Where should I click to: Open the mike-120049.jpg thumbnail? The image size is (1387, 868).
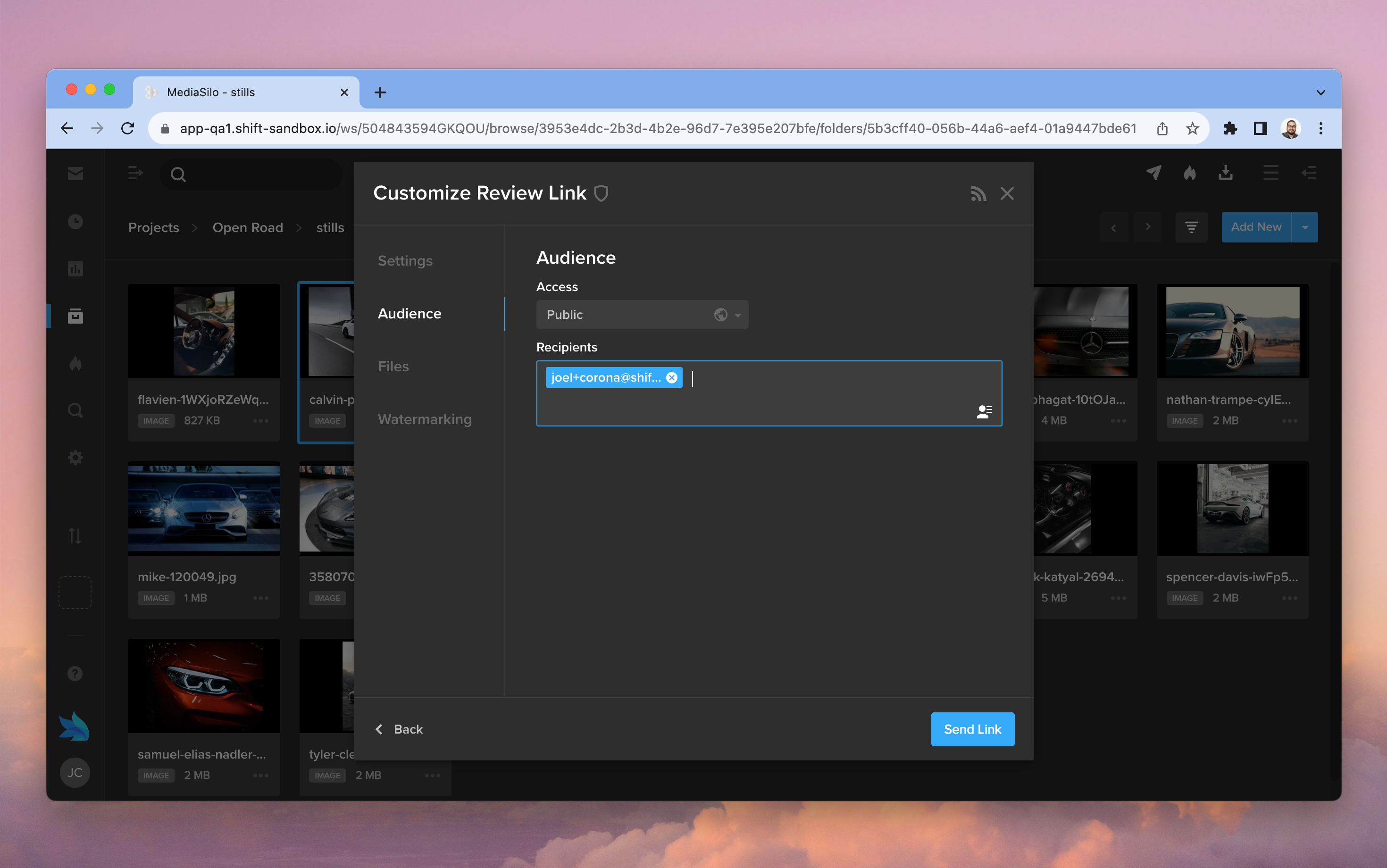click(204, 509)
